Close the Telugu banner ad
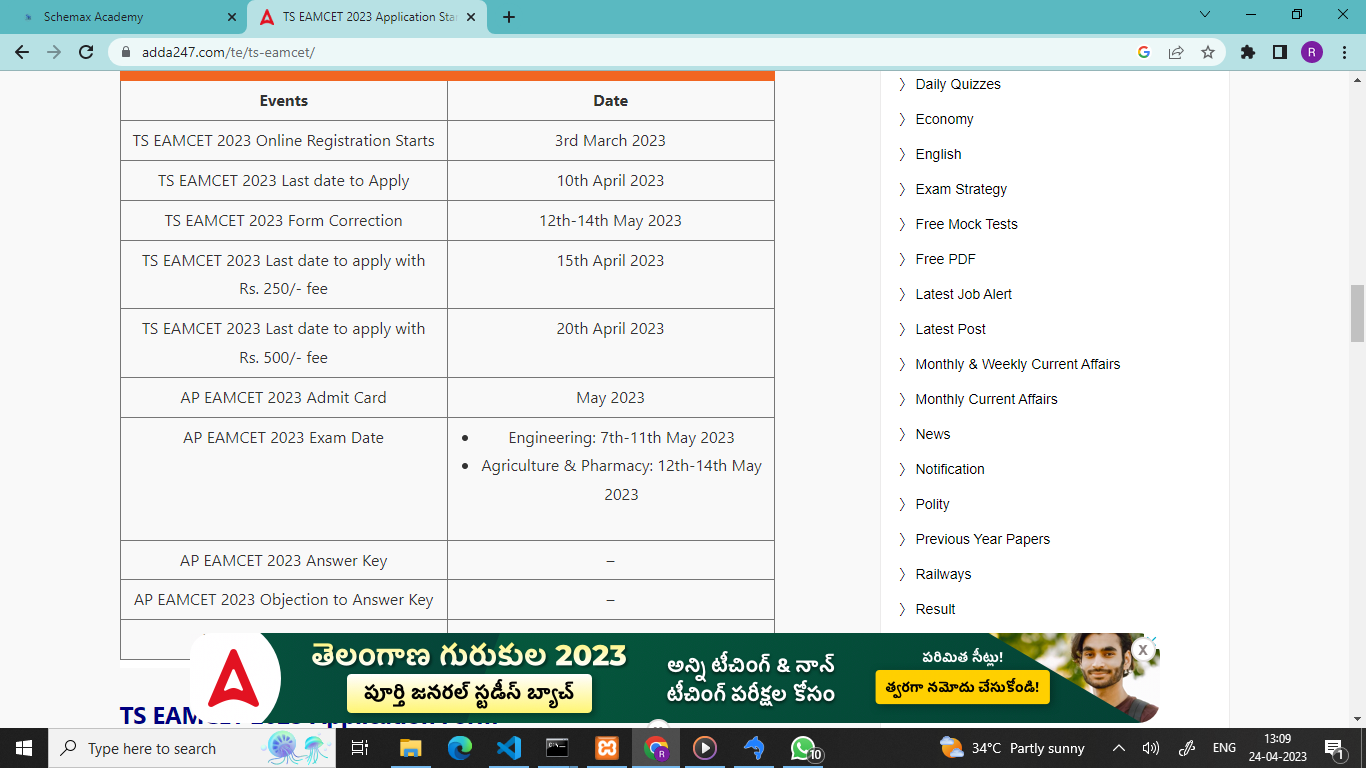This screenshot has width=1366, height=768. pyautogui.click(x=1143, y=649)
